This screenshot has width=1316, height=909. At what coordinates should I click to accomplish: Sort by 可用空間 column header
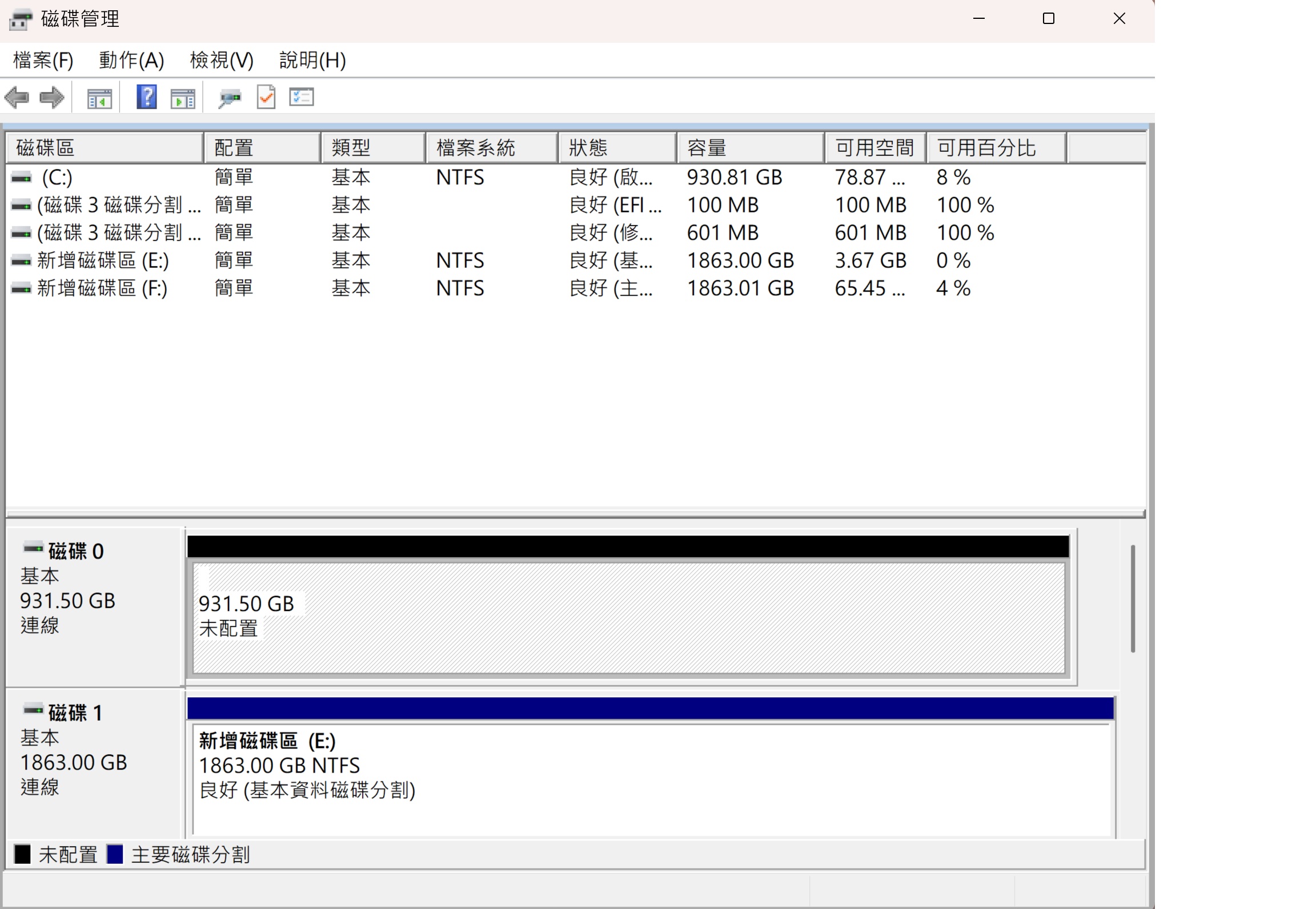point(876,148)
